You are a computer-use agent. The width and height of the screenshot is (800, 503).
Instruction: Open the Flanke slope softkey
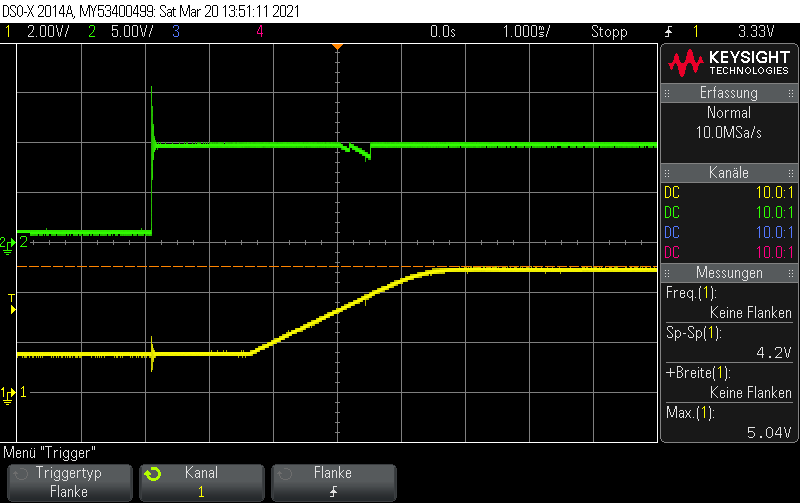click(334, 482)
